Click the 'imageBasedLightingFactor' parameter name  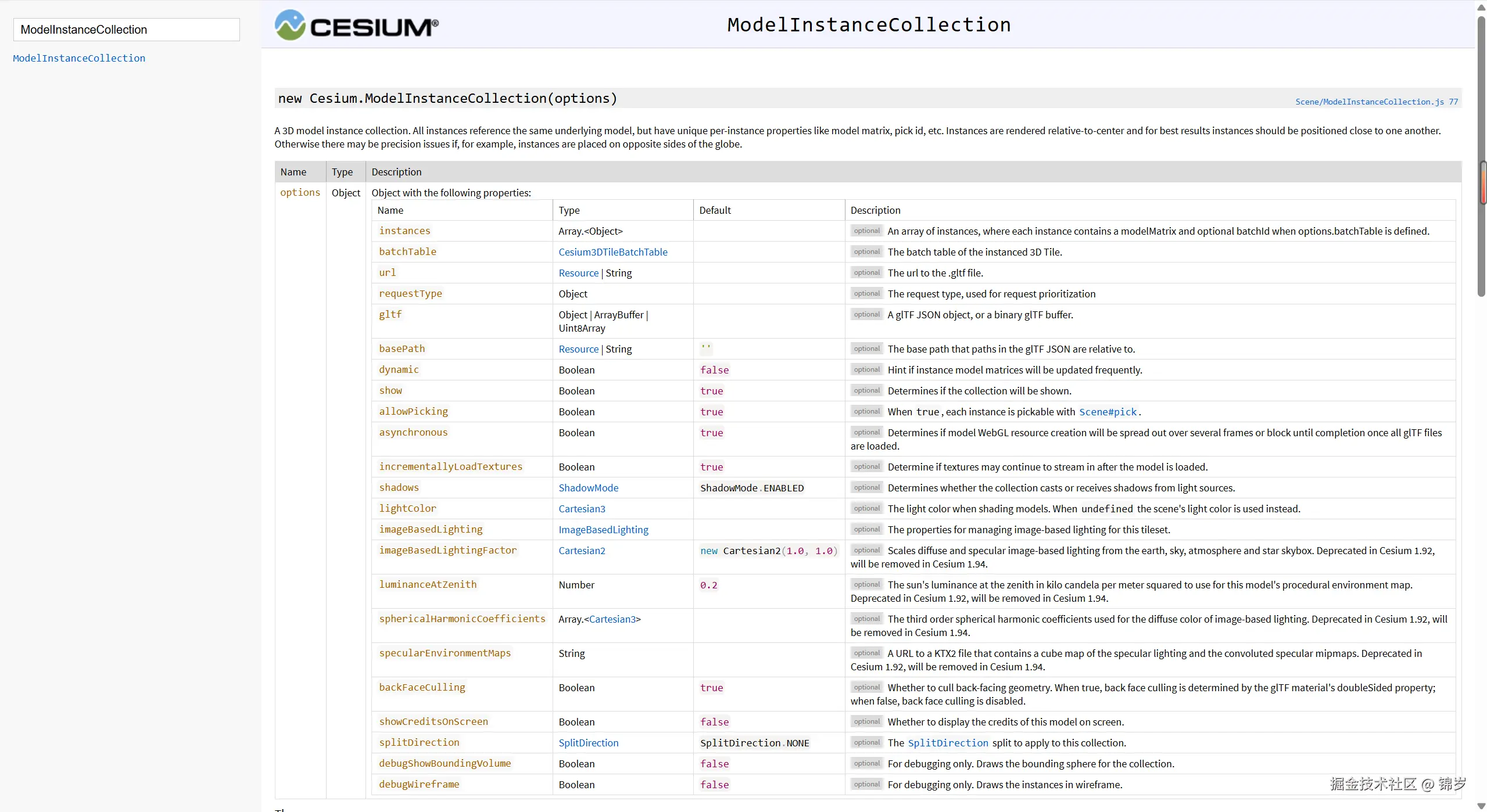tap(447, 550)
